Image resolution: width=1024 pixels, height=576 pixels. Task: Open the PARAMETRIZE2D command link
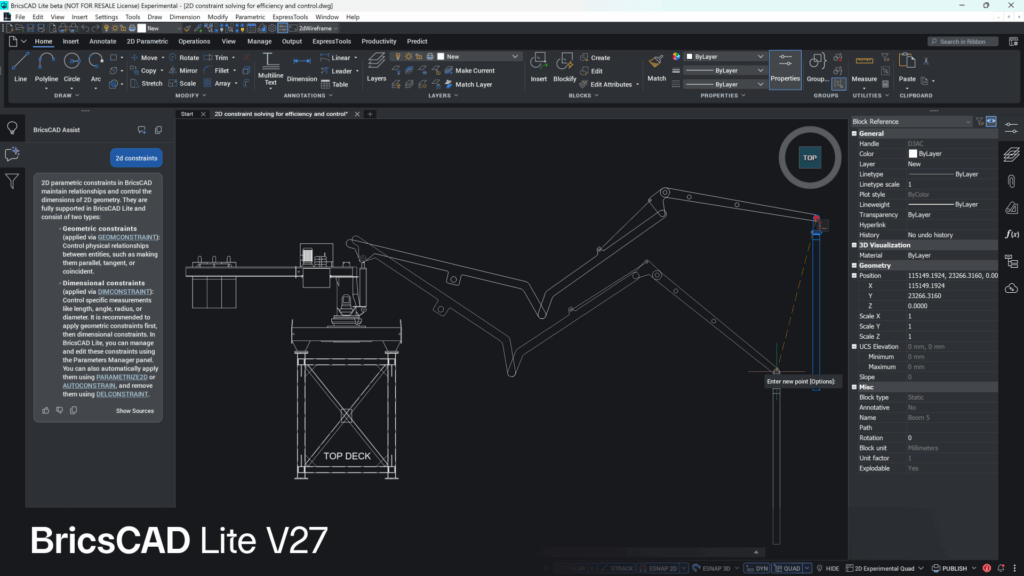tap(121, 377)
